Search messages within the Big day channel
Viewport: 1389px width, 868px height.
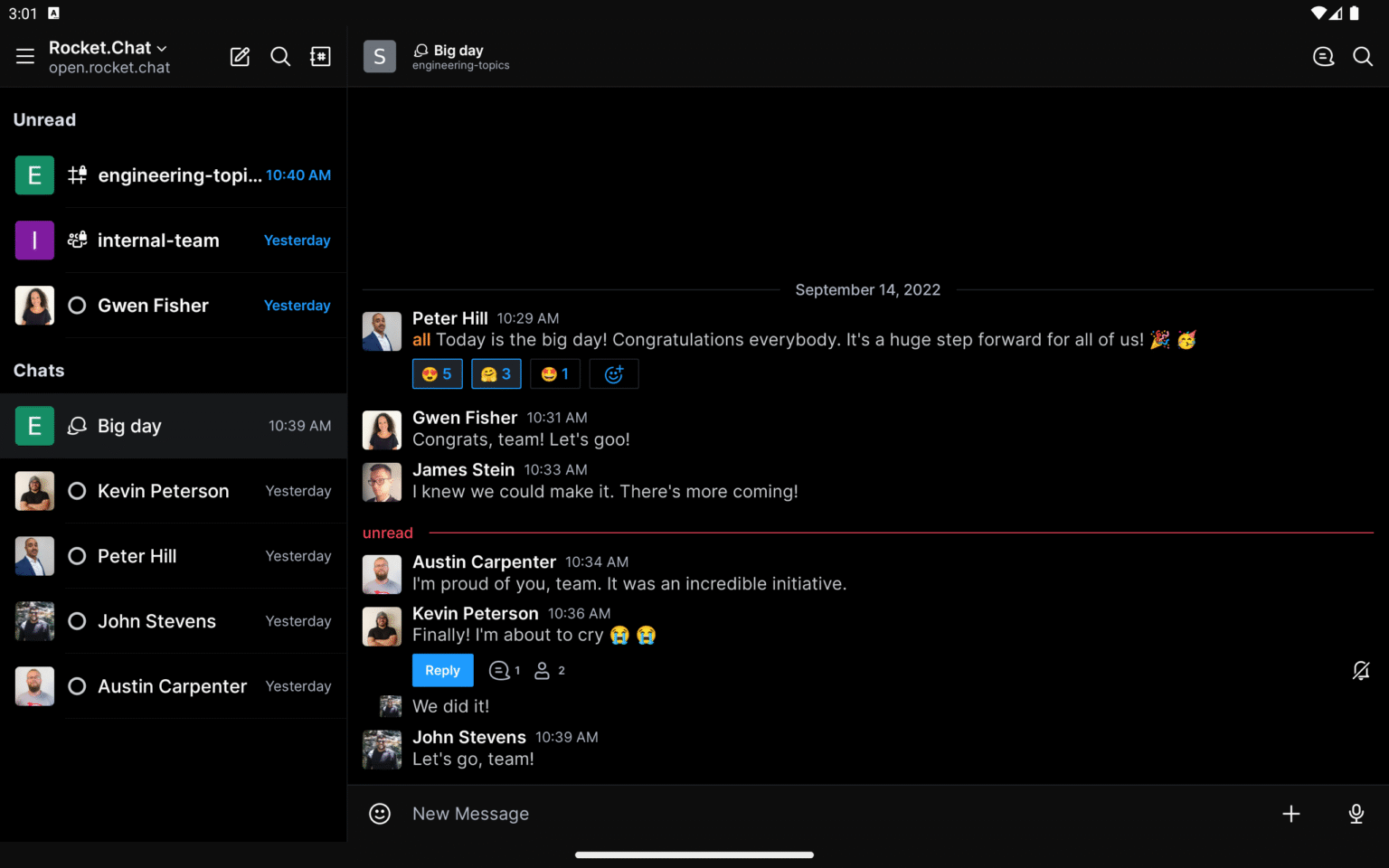pyautogui.click(x=1363, y=56)
